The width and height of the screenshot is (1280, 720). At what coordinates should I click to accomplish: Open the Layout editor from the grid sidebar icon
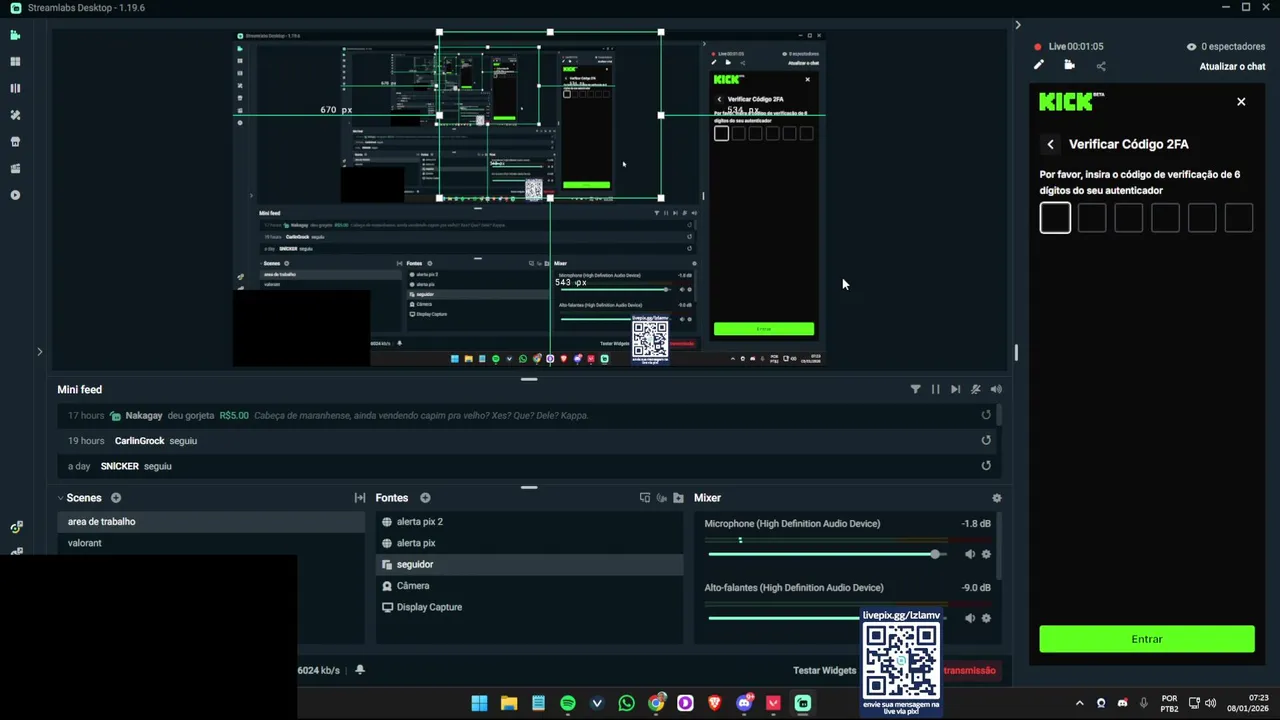point(15,62)
